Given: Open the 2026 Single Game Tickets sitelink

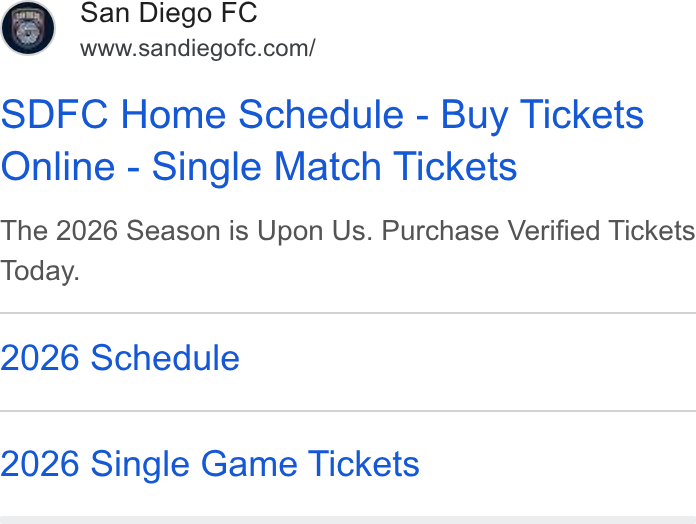Looking at the screenshot, I should tap(210, 464).
